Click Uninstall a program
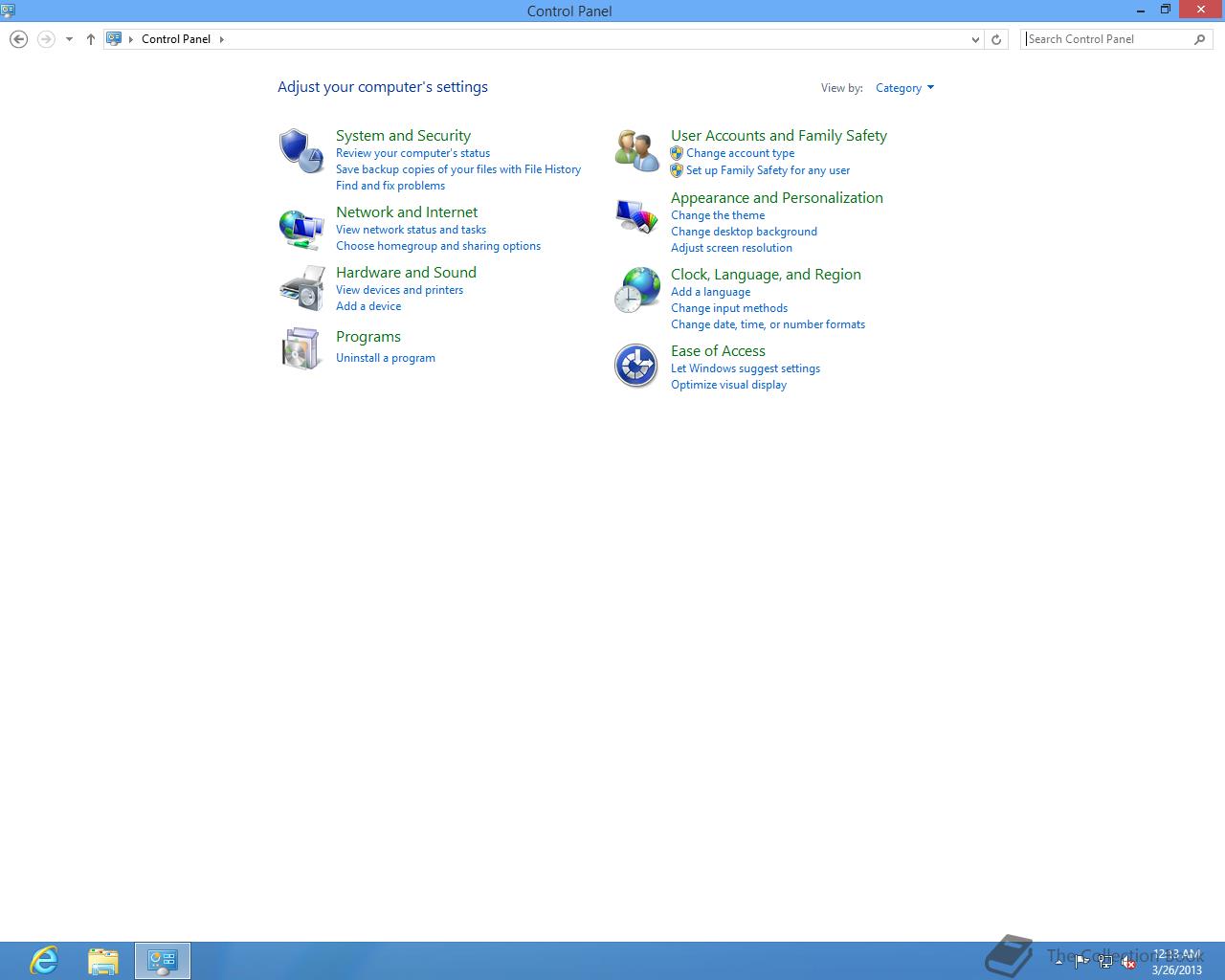Image resolution: width=1225 pixels, height=980 pixels. (x=386, y=358)
